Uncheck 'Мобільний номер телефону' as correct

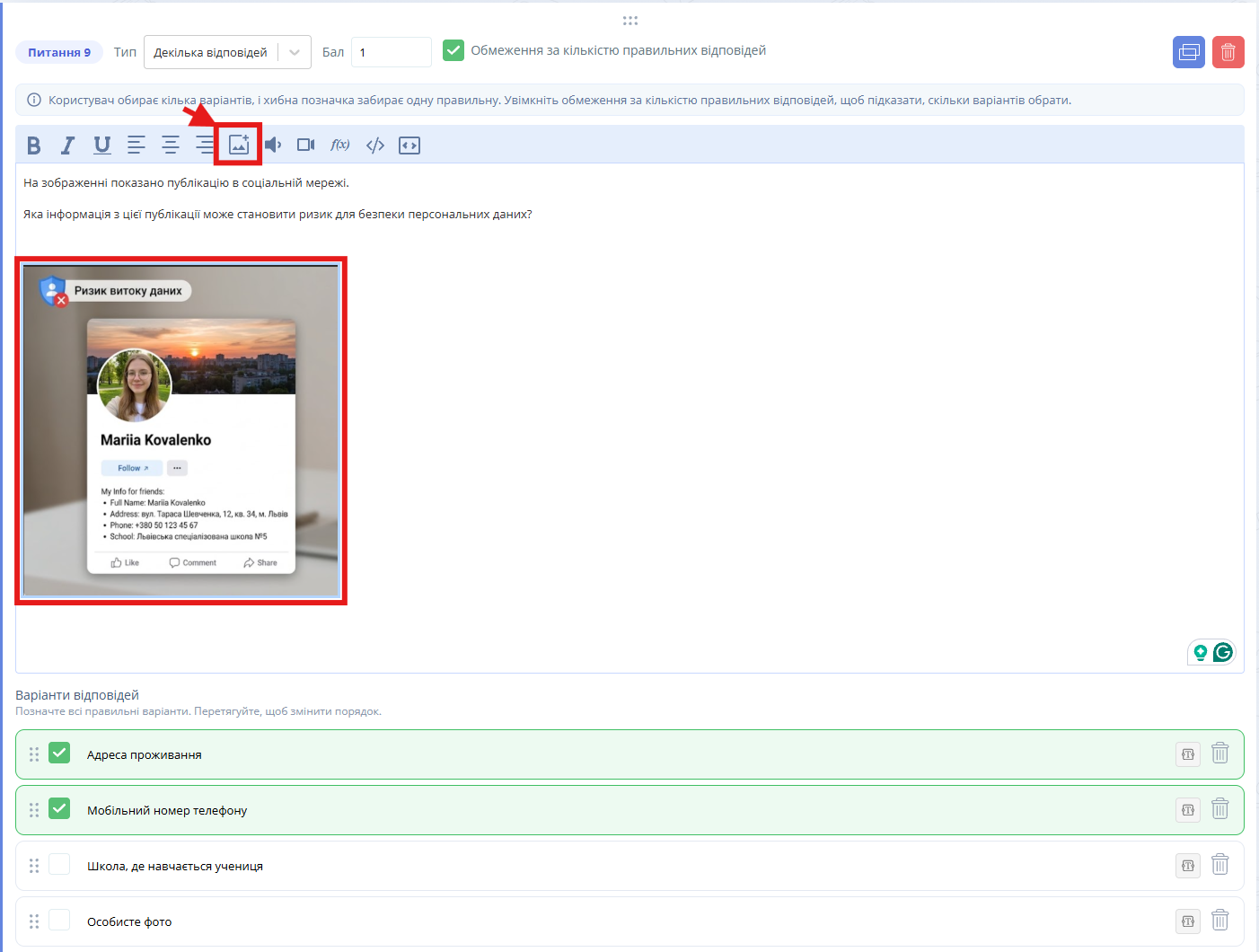pos(59,808)
